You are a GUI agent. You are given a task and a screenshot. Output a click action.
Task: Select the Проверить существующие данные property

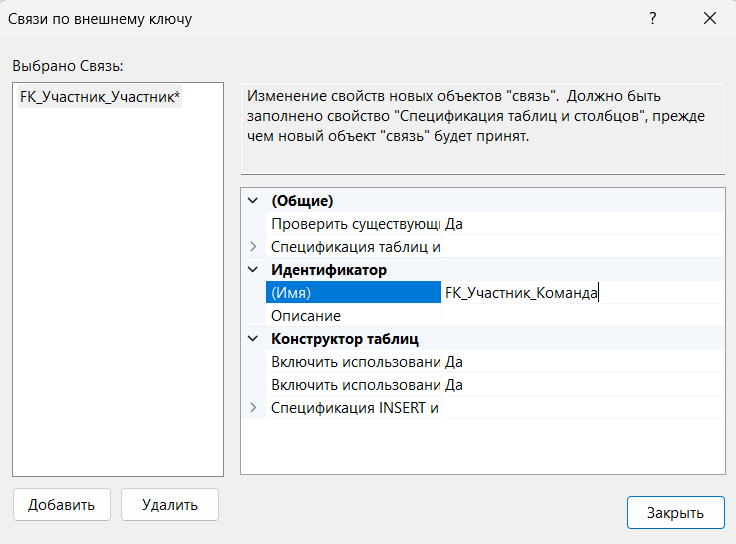click(x=355, y=224)
